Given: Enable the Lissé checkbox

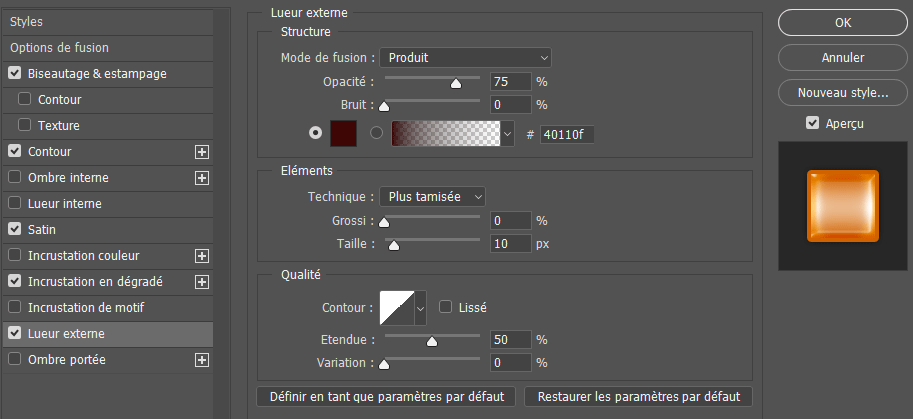Looking at the screenshot, I should pyautogui.click(x=446, y=307).
